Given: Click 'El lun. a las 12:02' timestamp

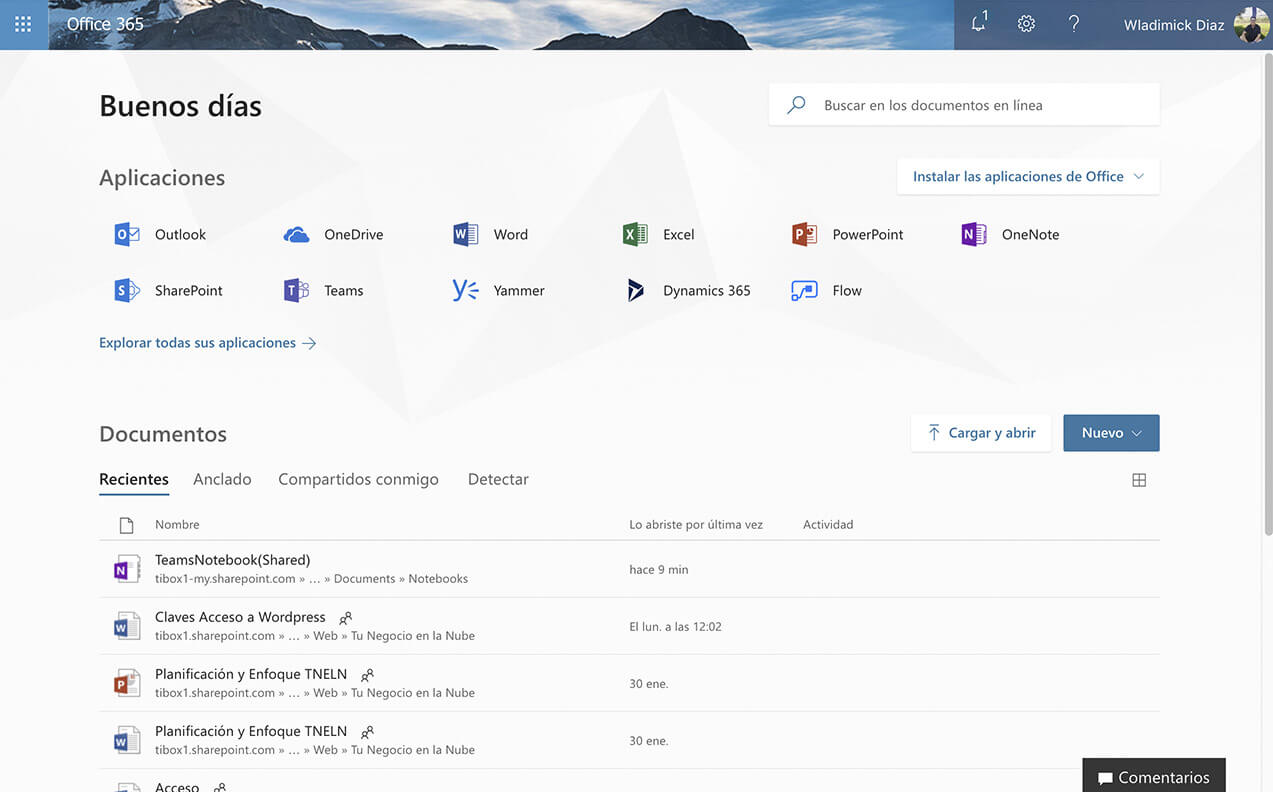Looking at the screenshot, I should [x=675, y=626].
